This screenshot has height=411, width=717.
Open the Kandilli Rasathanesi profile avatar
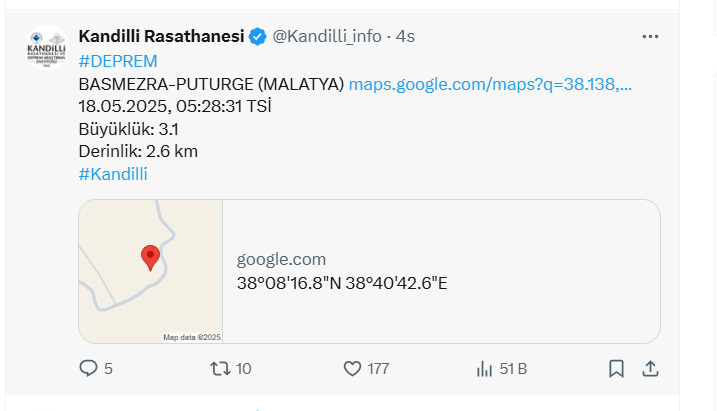pyautogui.click(x=46, y=48)
